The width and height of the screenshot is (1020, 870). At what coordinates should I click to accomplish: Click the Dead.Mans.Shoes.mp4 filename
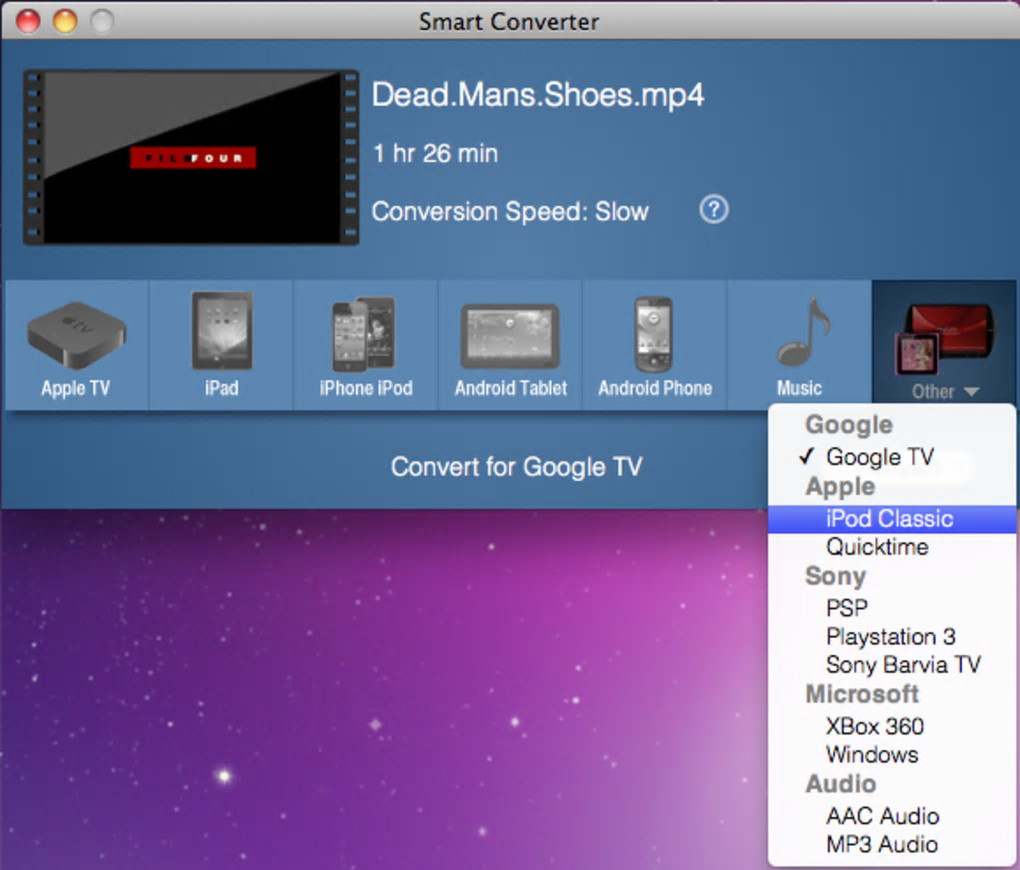coord(537,95)
